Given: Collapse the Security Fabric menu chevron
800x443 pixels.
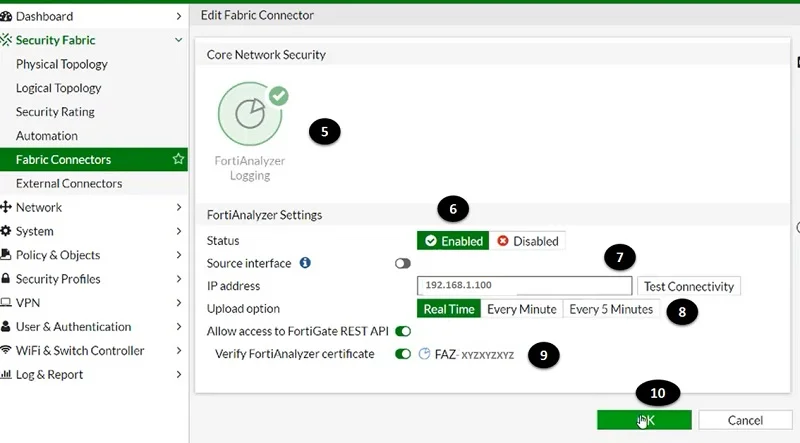Looking at the screenshot, I should [x=179, y=40].
